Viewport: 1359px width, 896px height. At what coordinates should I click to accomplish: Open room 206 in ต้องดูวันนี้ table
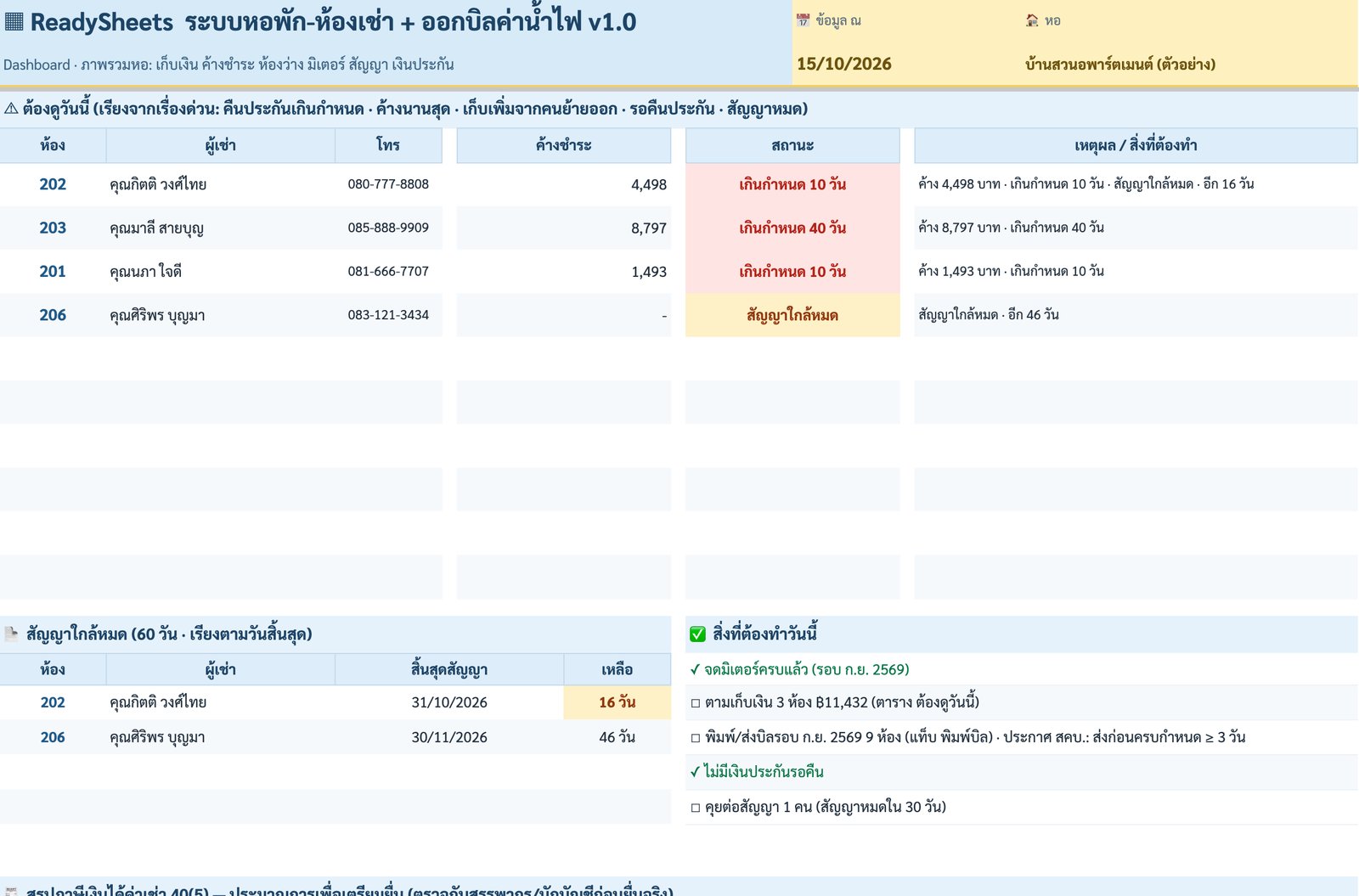tap(53, 315)
